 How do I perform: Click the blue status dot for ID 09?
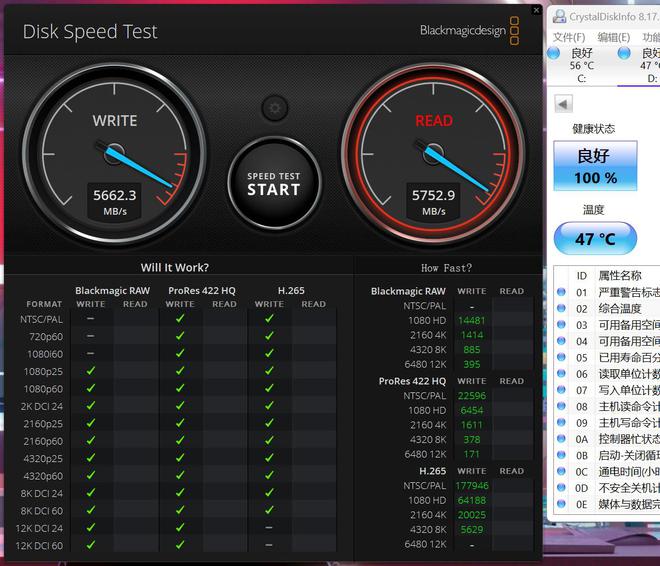click(x=561, y=422)
